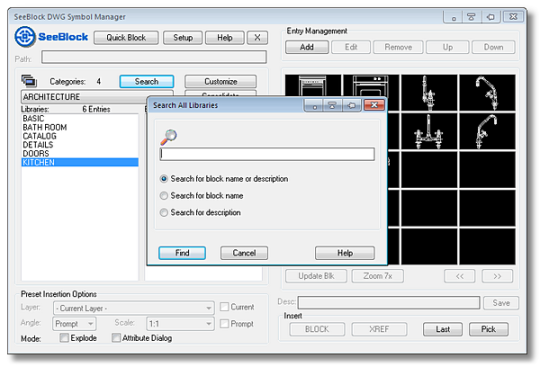Image resolution: width=540 pixels, height=367 pixels.
Task: Click the Search button next to Categories
Action: [x=147, y=82]
